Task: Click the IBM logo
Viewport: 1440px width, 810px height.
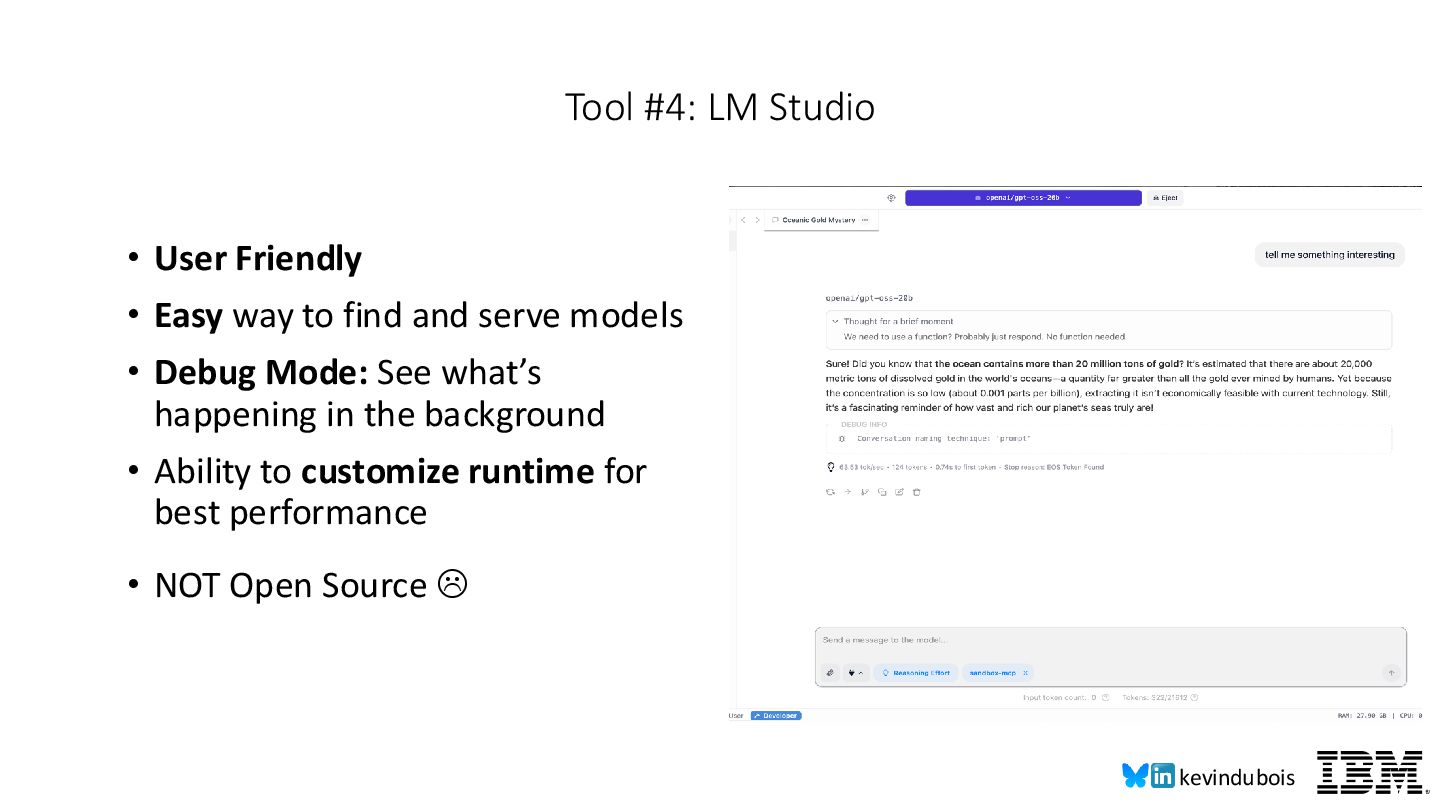Action: coord(1369,771)
